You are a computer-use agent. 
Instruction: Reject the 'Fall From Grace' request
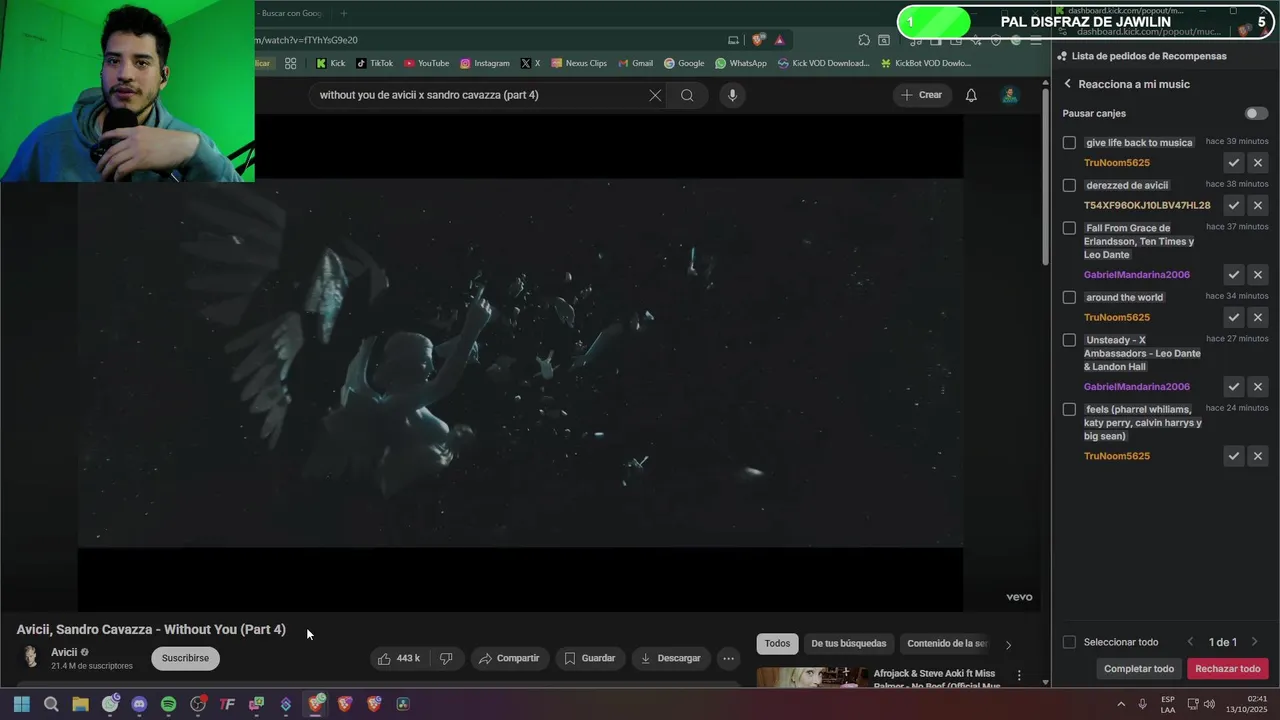click(1258, 275)
